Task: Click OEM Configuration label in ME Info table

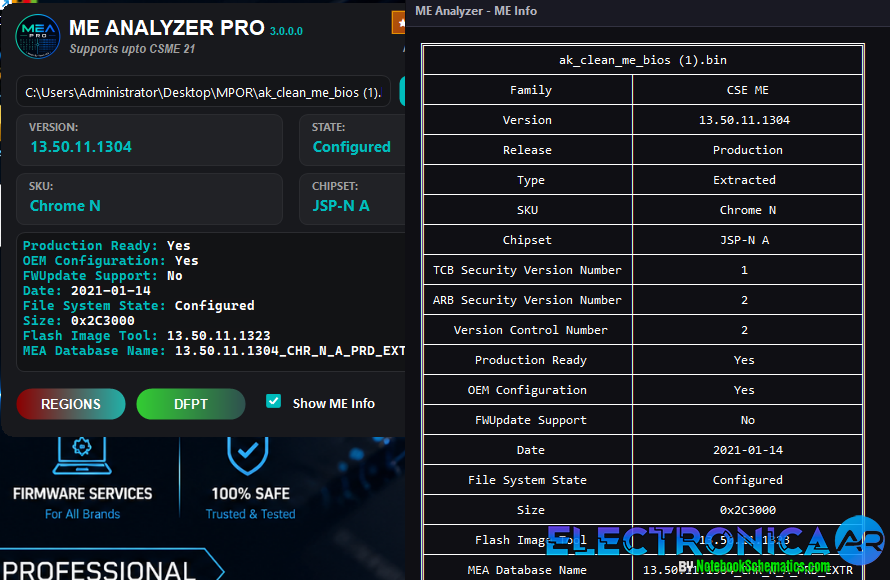Action: [527, 390]
